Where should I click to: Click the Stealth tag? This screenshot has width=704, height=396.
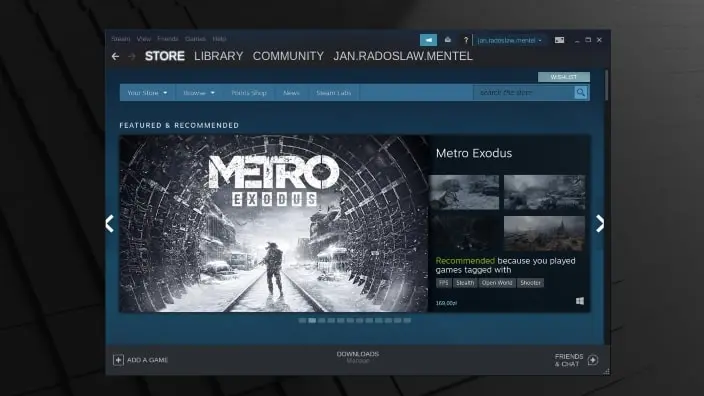[465, 283]
